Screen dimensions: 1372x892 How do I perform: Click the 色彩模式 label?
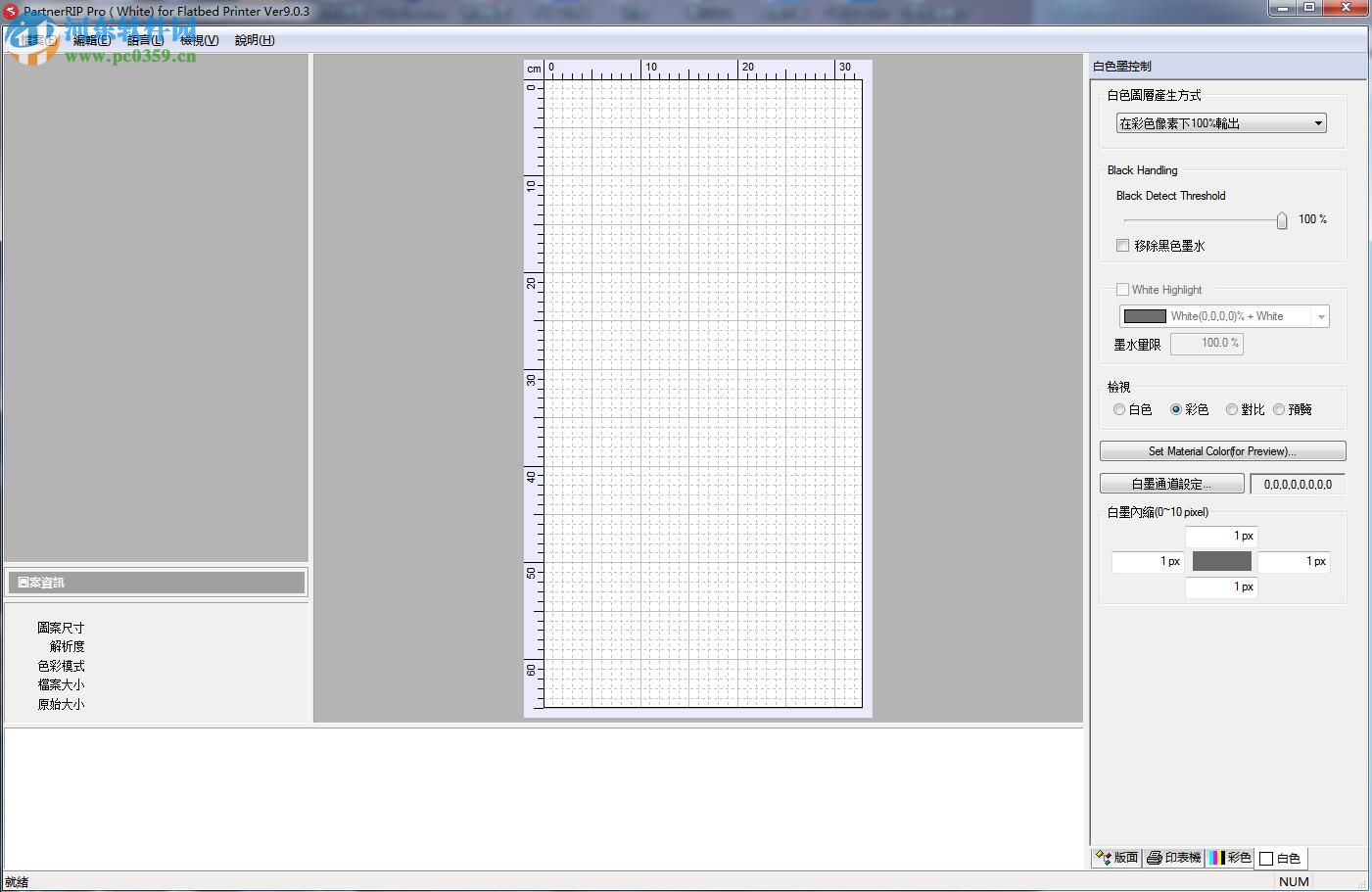[61, 666]
